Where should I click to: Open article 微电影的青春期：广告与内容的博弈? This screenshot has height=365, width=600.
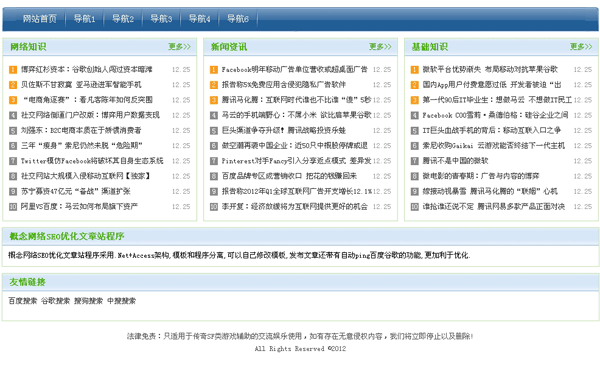[x=481, y=176]
